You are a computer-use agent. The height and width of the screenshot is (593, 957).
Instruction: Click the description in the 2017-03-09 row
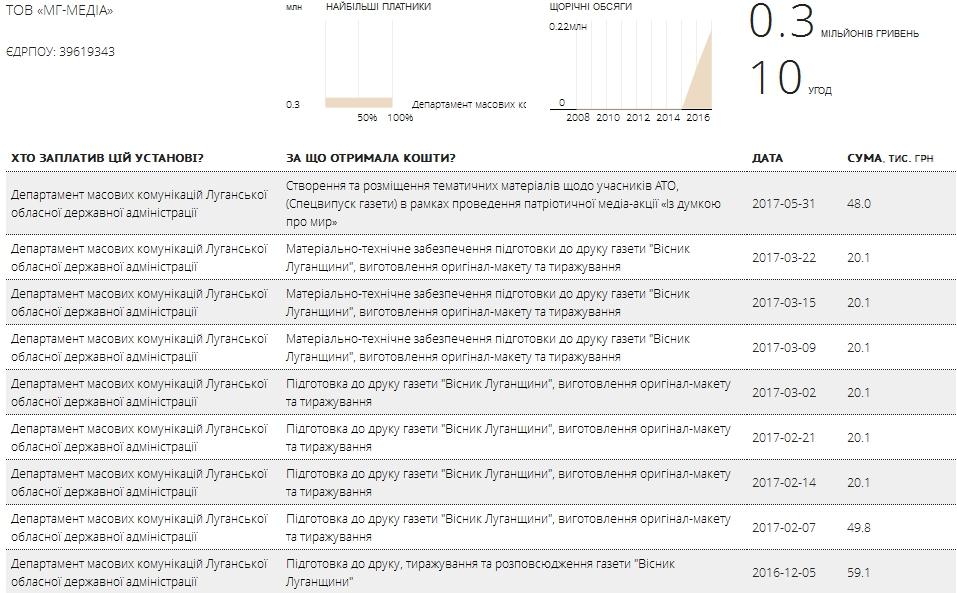tap(488, 347)
